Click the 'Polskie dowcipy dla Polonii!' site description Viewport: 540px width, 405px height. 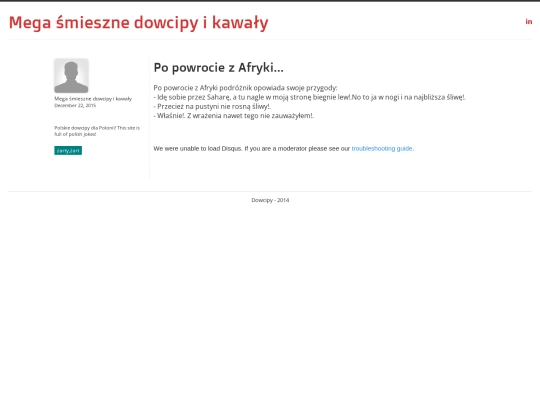[97, 131]
